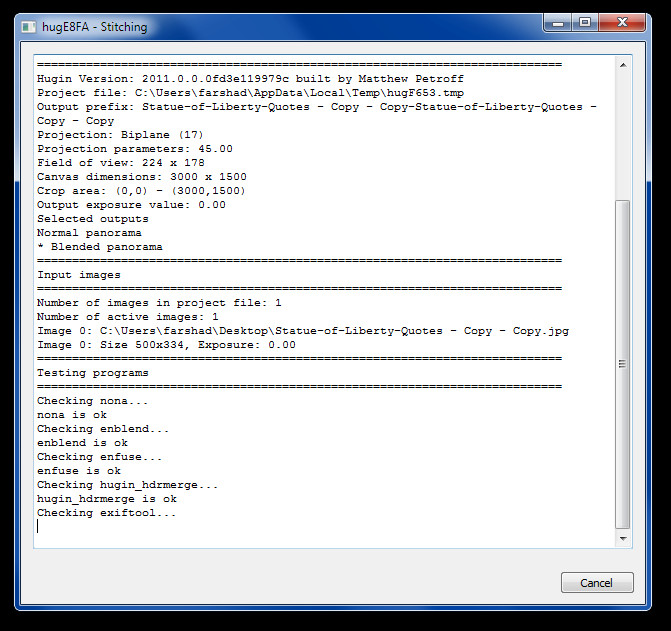671x631 pixels.
Task: Click the 'Selected outputs' line
Action: (x=92, y=219)
